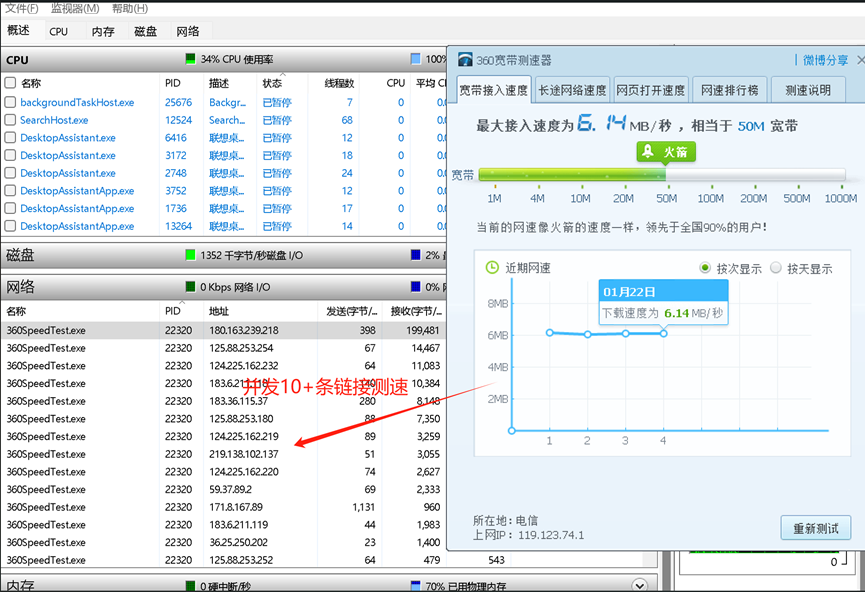
Task: Open the 网页打开速度 tab
Action: [651, 90]
